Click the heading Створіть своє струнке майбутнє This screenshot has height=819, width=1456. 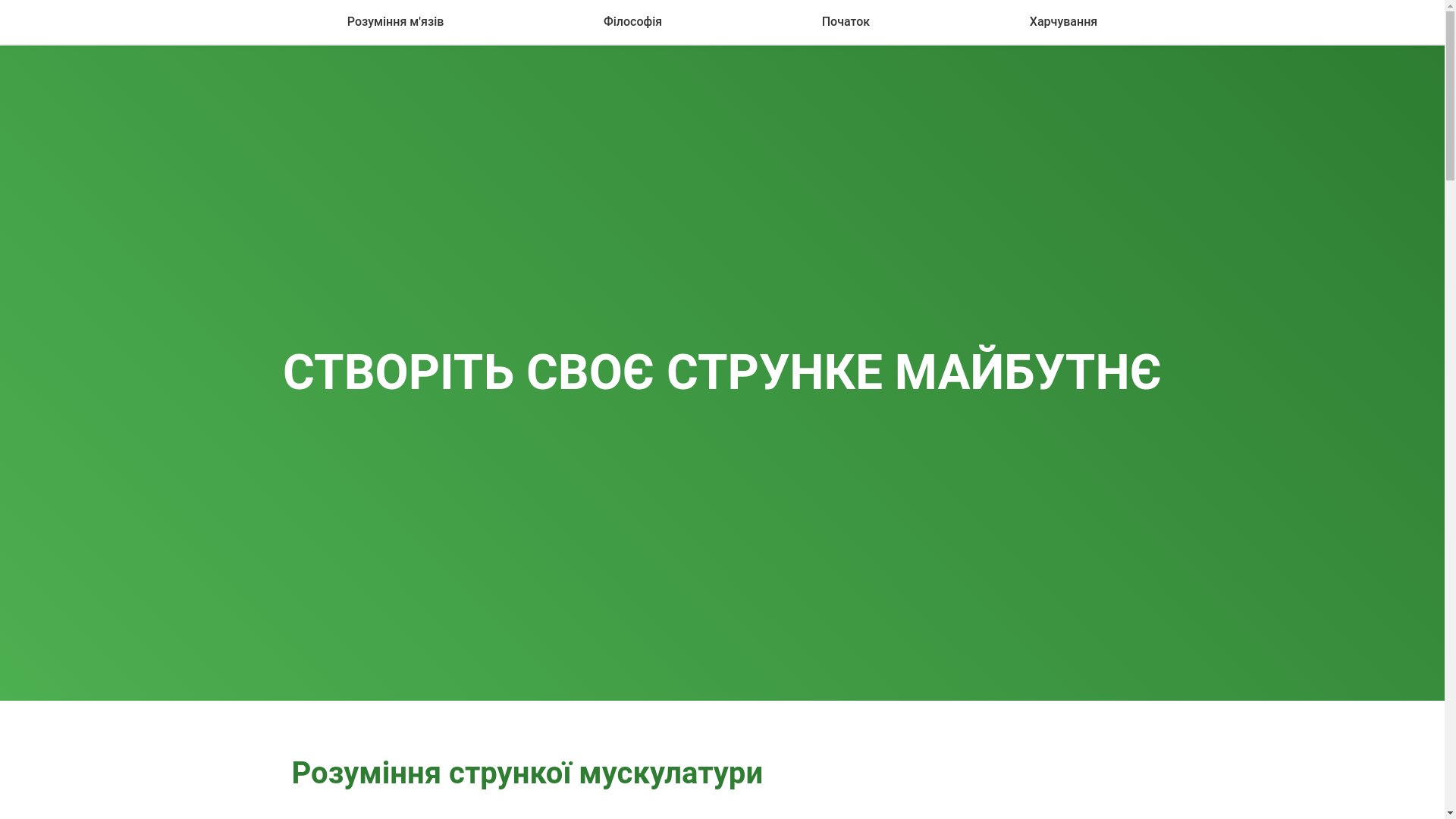click(x=722, y=373)
